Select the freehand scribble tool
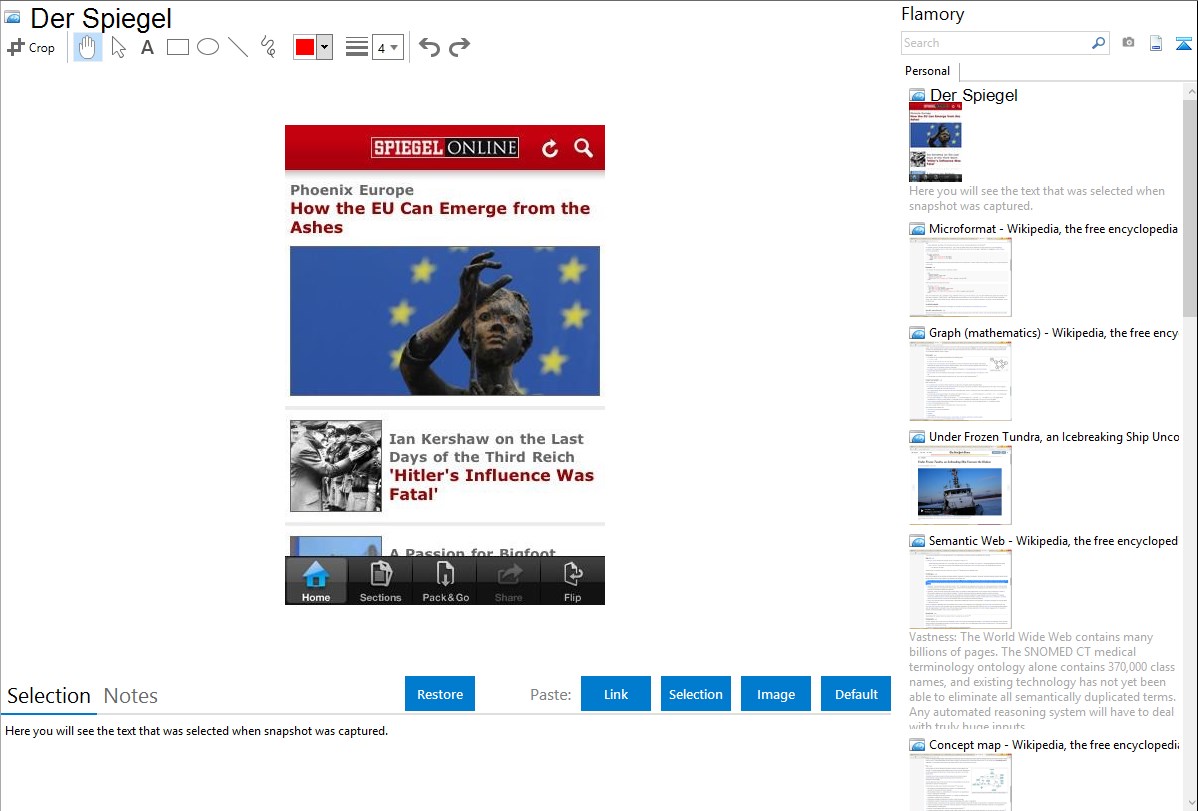 pyautogui.click(x=268, y=47)
